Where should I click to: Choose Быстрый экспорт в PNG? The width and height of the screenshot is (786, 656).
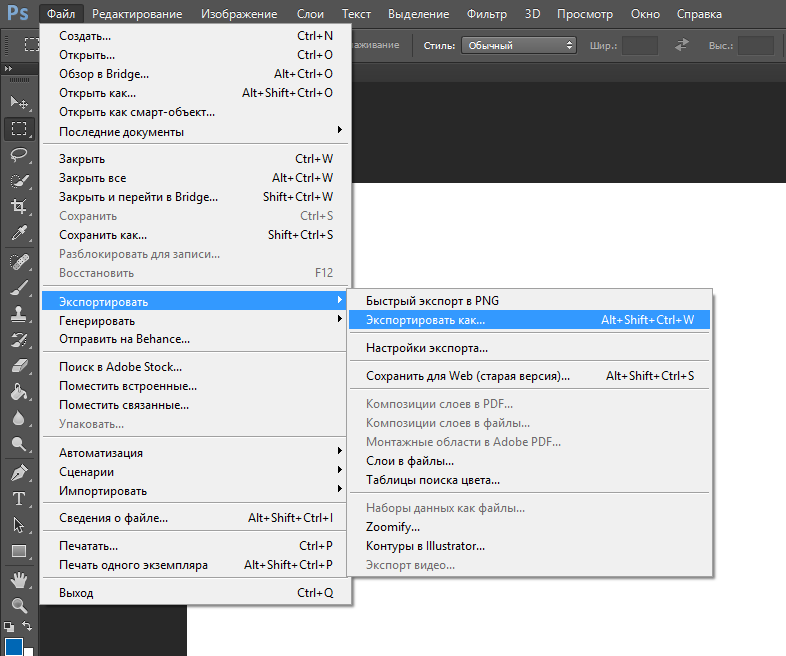point(529,301)
